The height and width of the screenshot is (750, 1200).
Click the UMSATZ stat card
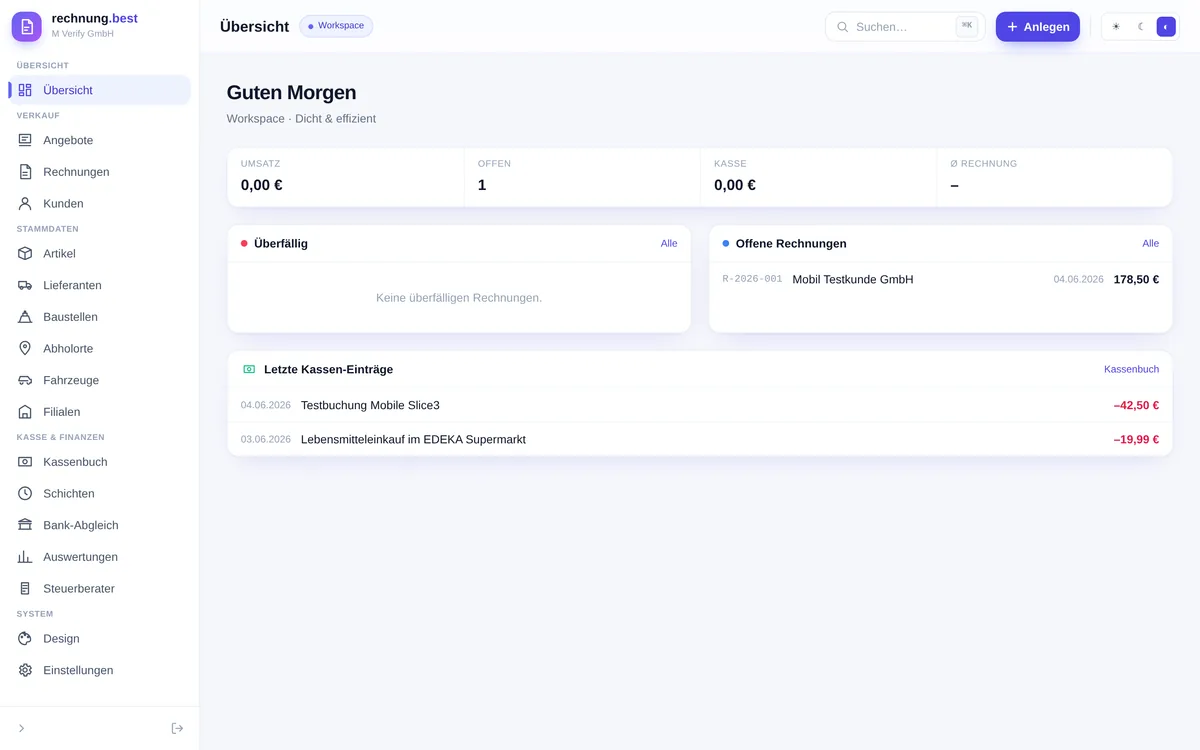pos(346,177)
